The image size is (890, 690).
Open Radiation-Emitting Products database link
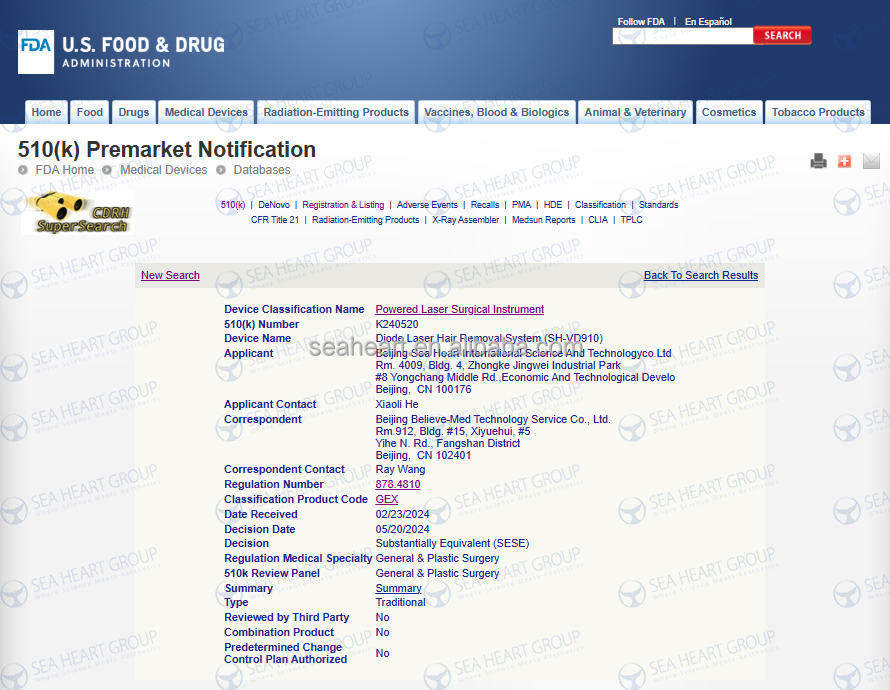point(366,220)
